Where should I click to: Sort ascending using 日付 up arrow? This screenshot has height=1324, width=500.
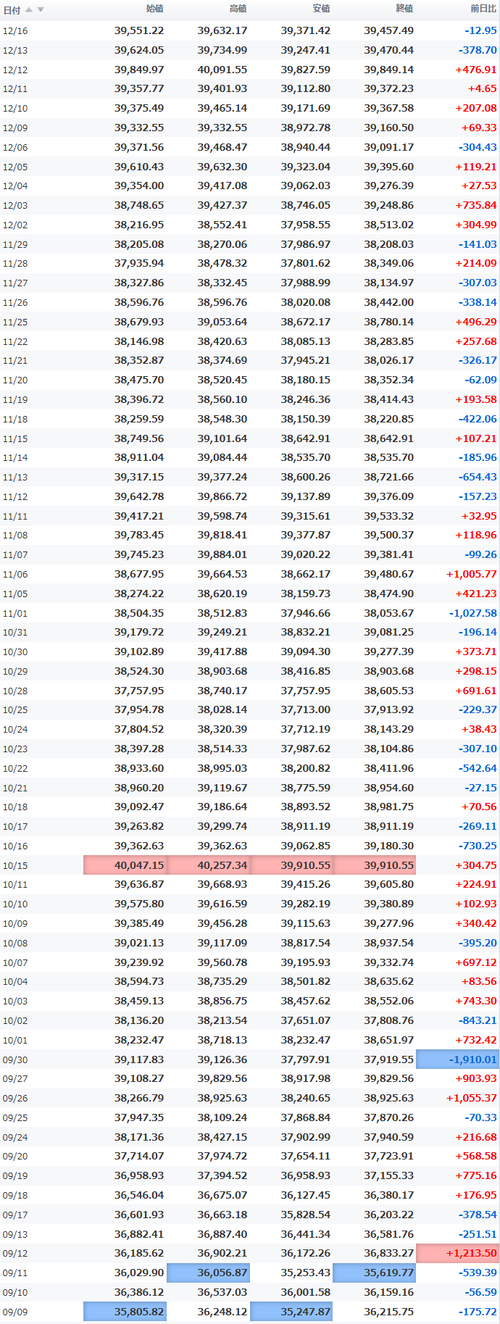coord(28,9)
